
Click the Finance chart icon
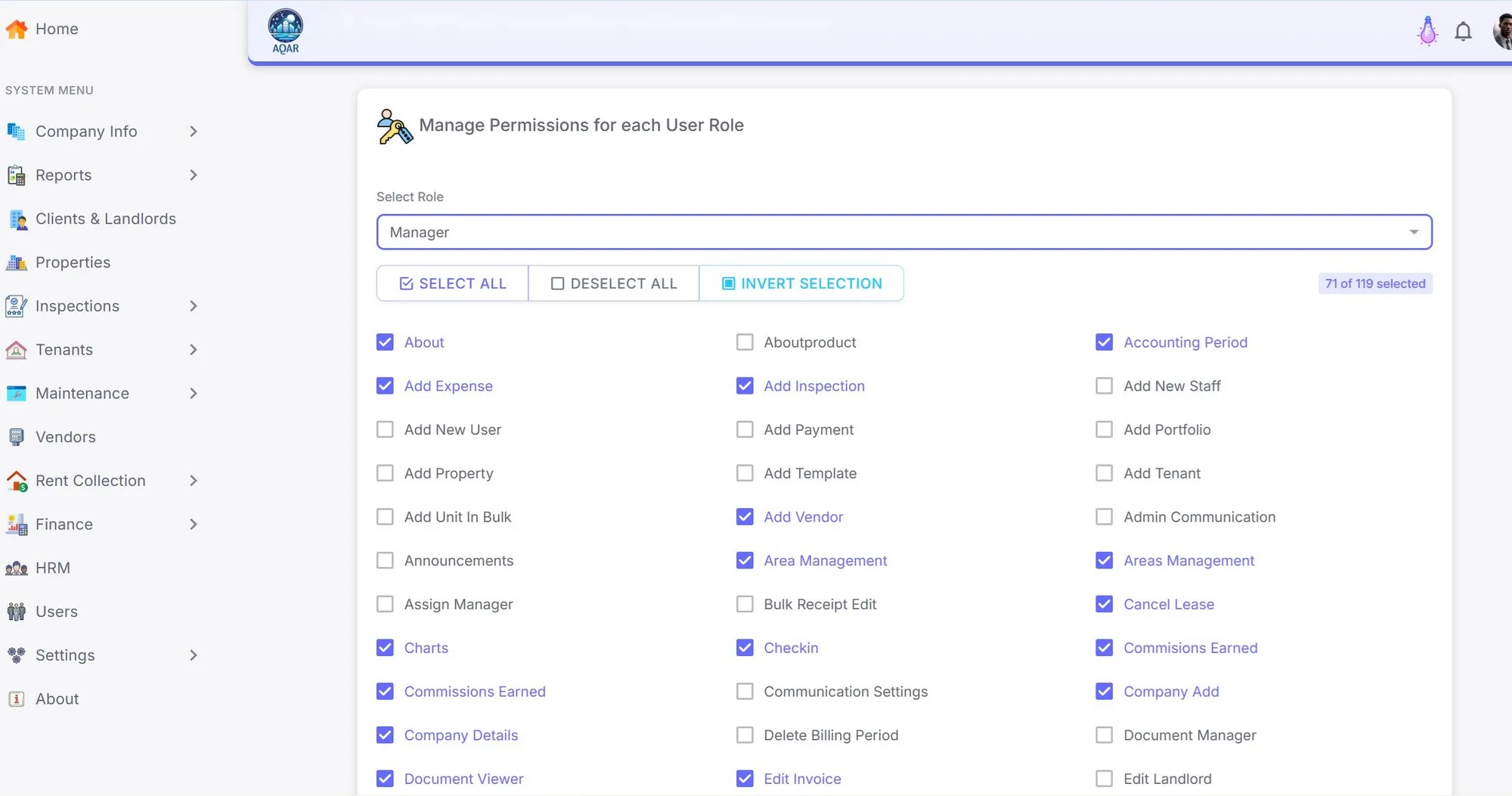[x=16, y=525]
